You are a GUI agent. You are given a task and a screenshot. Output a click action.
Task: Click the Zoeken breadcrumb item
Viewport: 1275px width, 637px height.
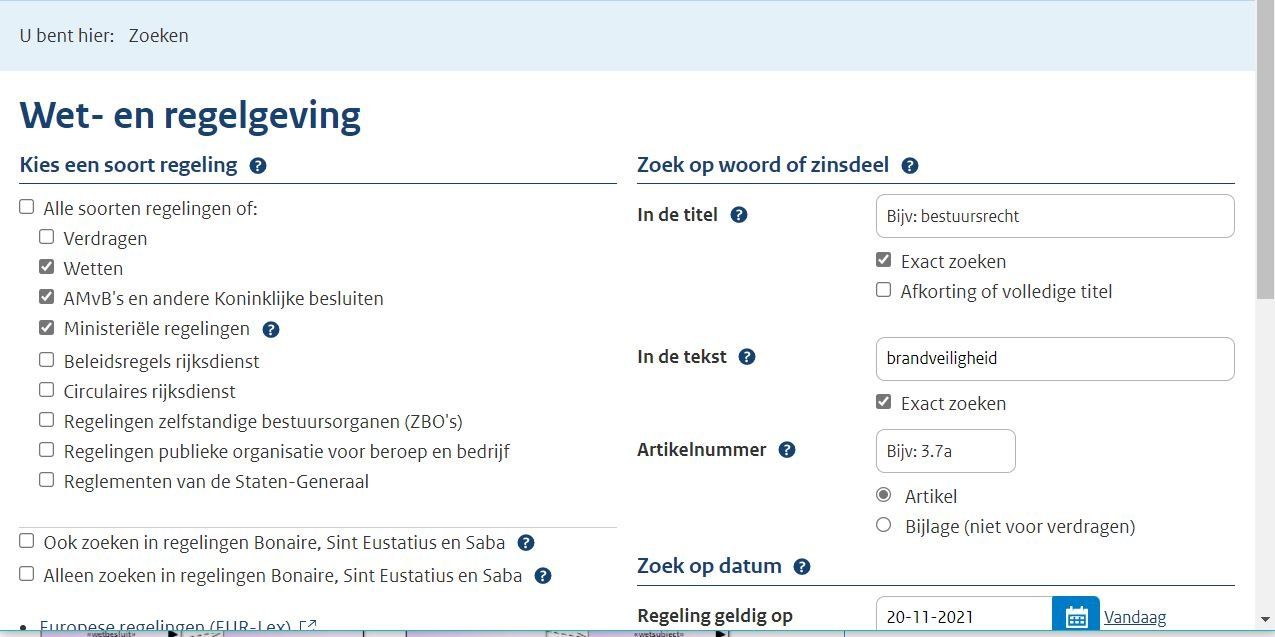[x=158, y=36]
